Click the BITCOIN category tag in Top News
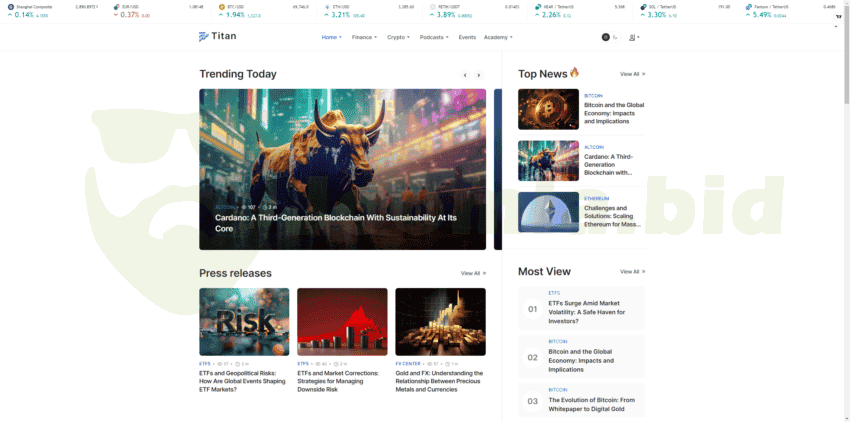This screenshot has width=850, height=422. tap(593, 96)
